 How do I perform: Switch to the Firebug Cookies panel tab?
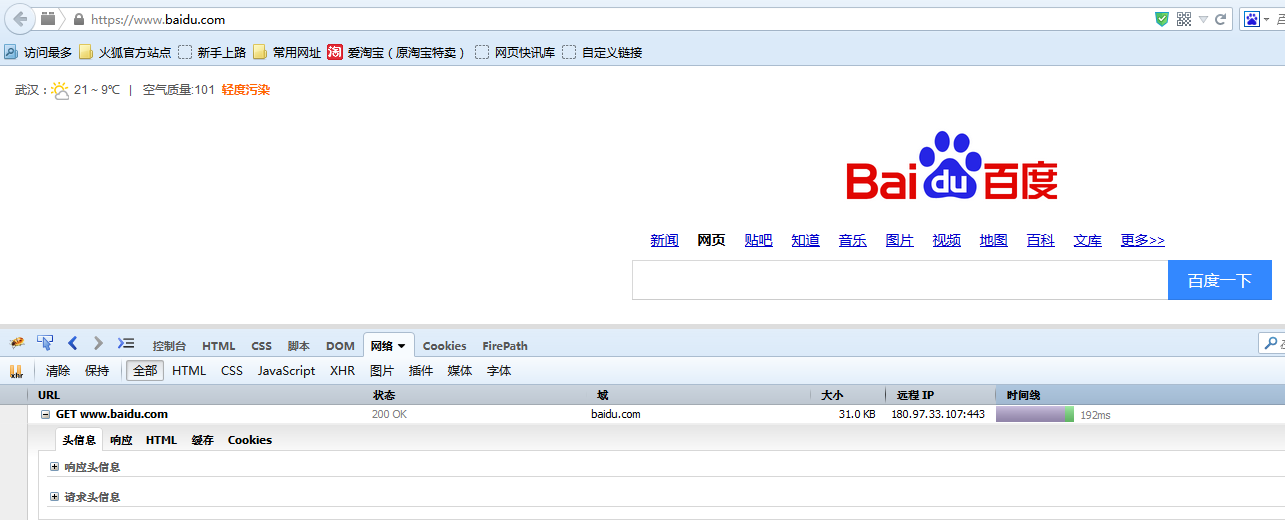pyautogui.click(x=444, y=346)
